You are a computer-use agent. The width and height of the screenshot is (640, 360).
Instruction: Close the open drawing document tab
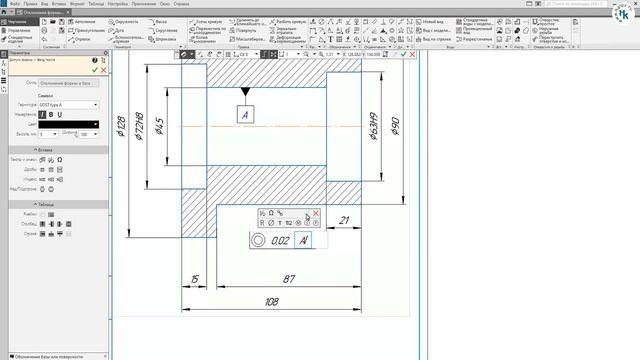68,13
